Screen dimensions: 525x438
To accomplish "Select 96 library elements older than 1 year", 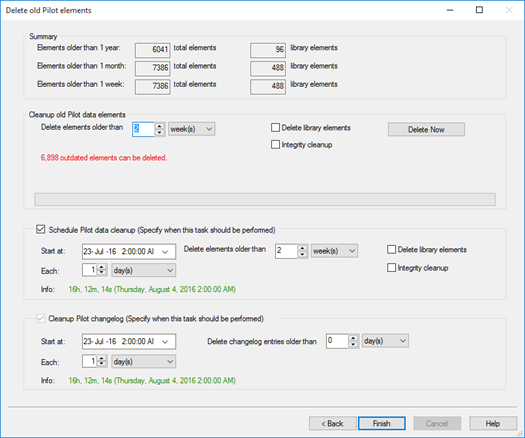I will 268,50.
